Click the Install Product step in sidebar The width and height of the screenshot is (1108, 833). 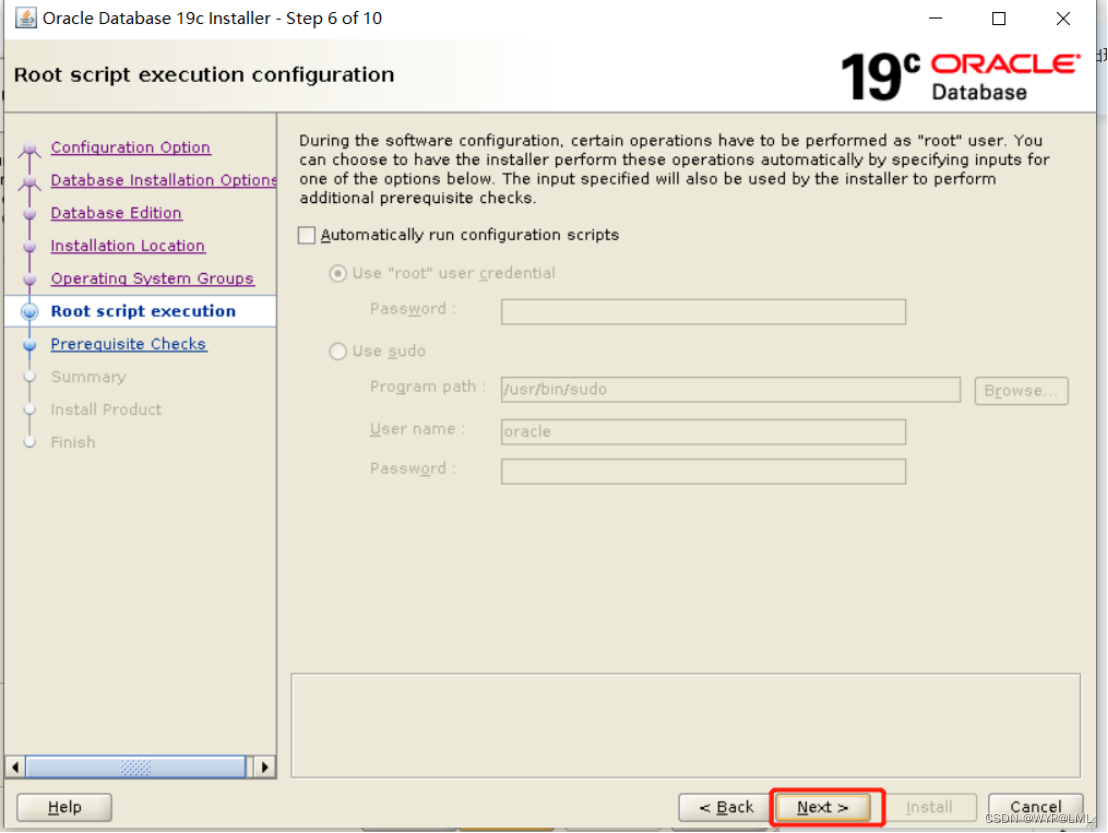click(x=106, y=410)
